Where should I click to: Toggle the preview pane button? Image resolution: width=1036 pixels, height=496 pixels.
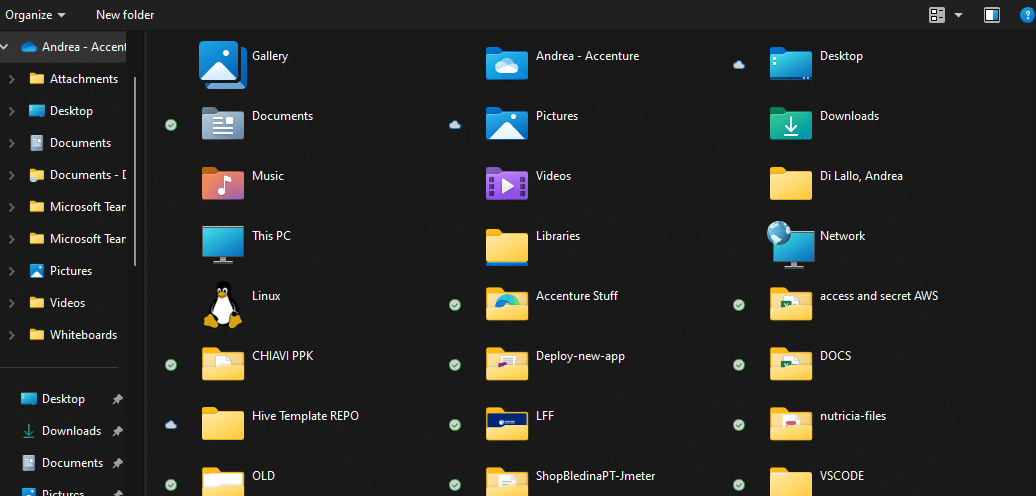(x=992, y=15)
